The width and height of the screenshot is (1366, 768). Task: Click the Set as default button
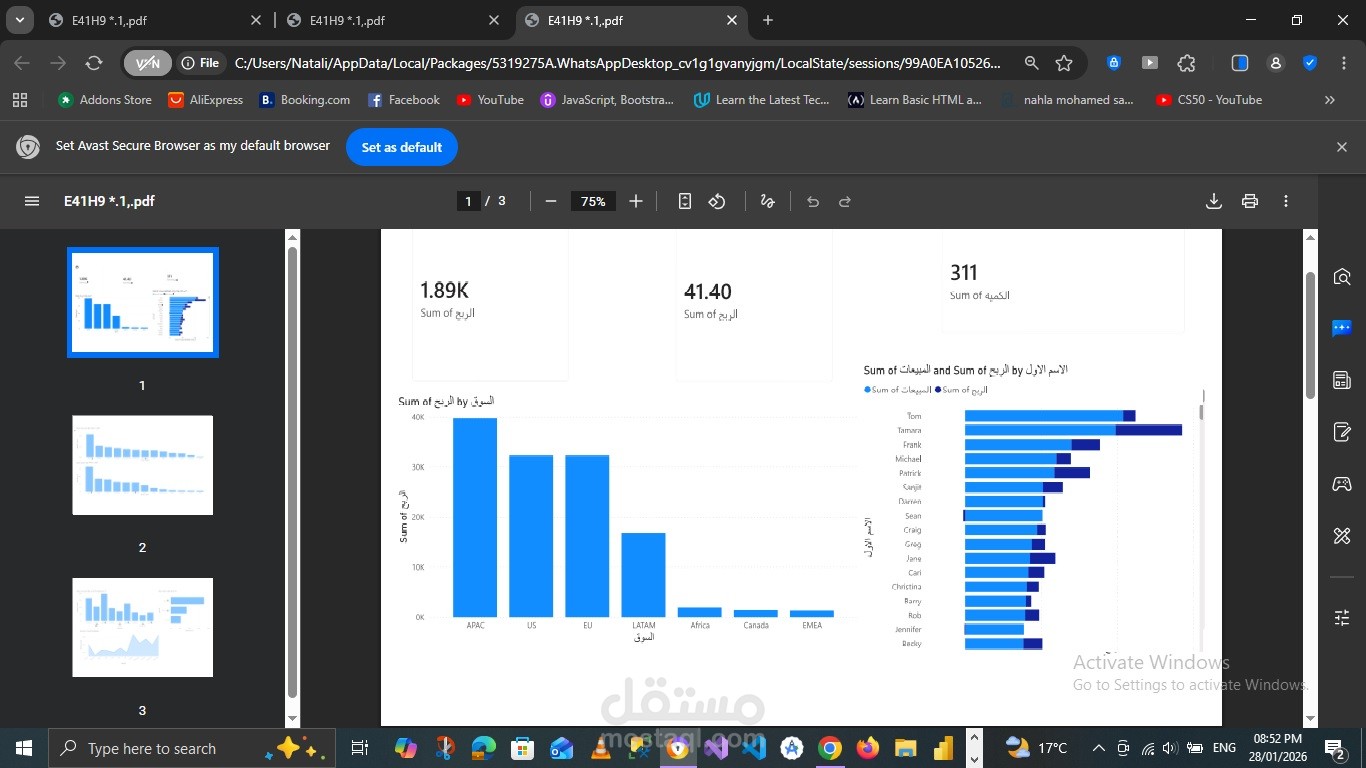click(401, 147)
